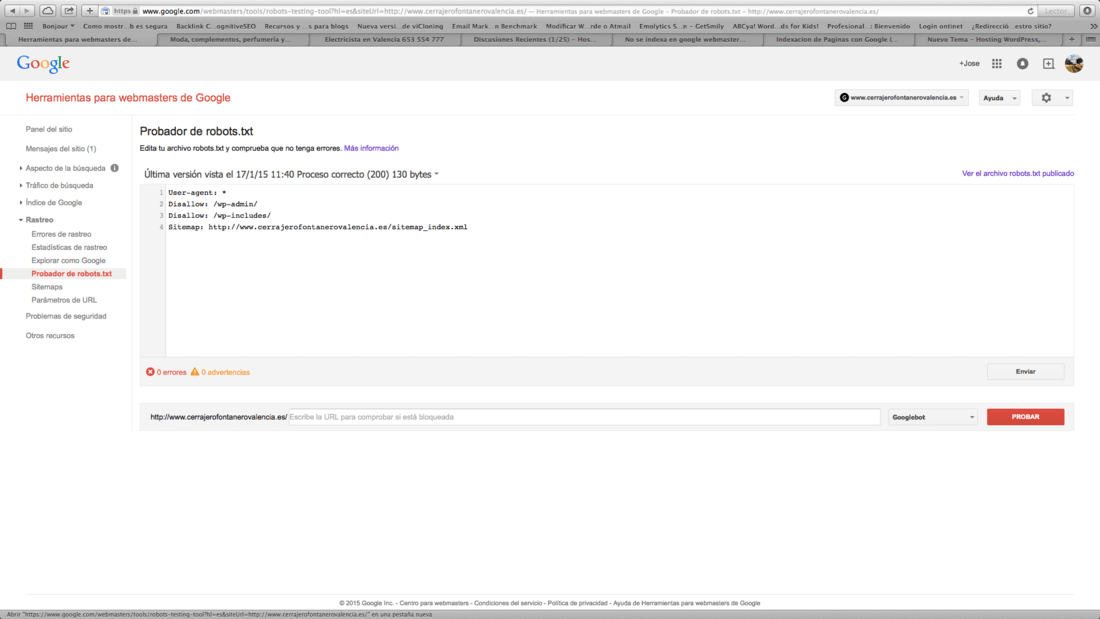Viewport: 1100px width, 619px height.
Task: Open the Bonjour bookmarks dropdown
Action: [58, 26]
